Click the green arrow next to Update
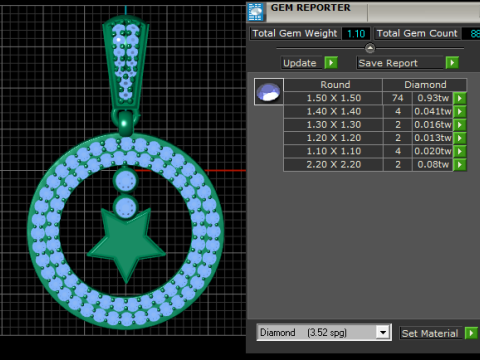The width and height of the screenshot is (480, 360). click(331, 63)
